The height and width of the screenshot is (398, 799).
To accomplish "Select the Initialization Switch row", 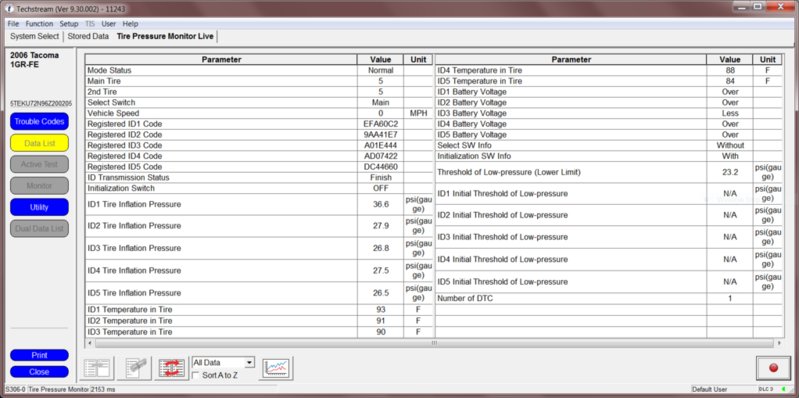I will pos(259,188).
